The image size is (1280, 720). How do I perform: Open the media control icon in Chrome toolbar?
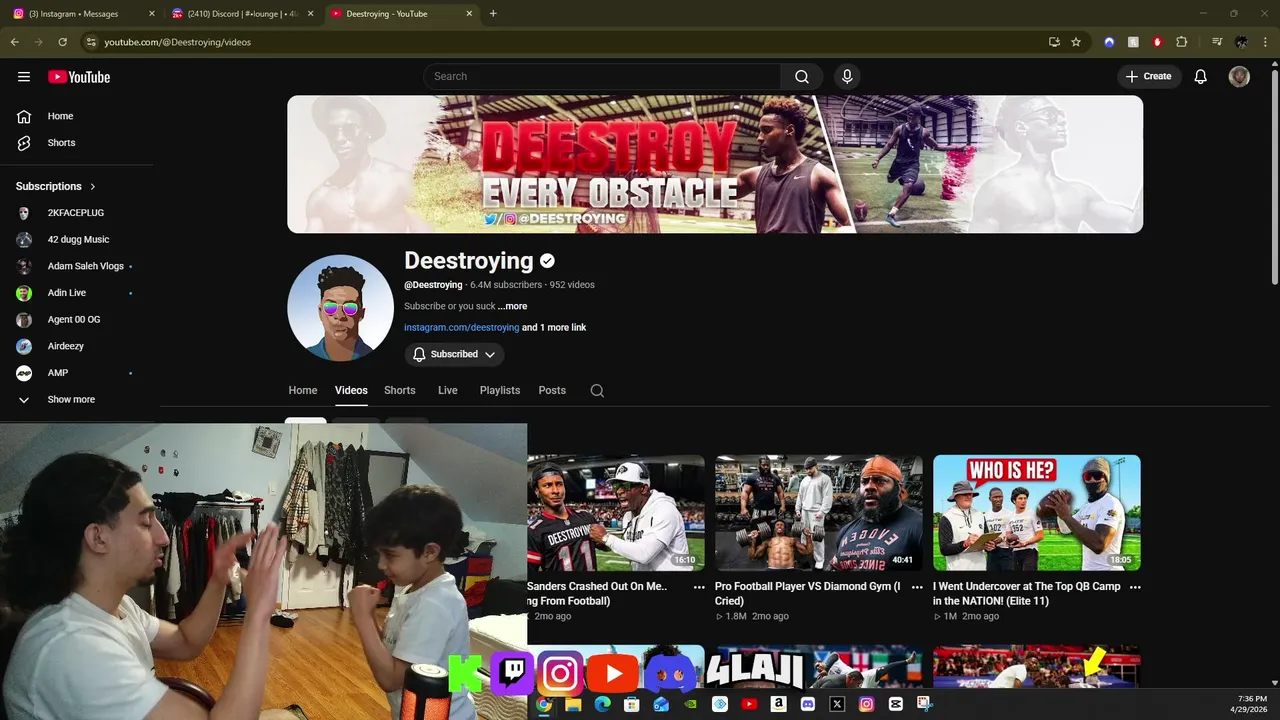(1217, 42)
